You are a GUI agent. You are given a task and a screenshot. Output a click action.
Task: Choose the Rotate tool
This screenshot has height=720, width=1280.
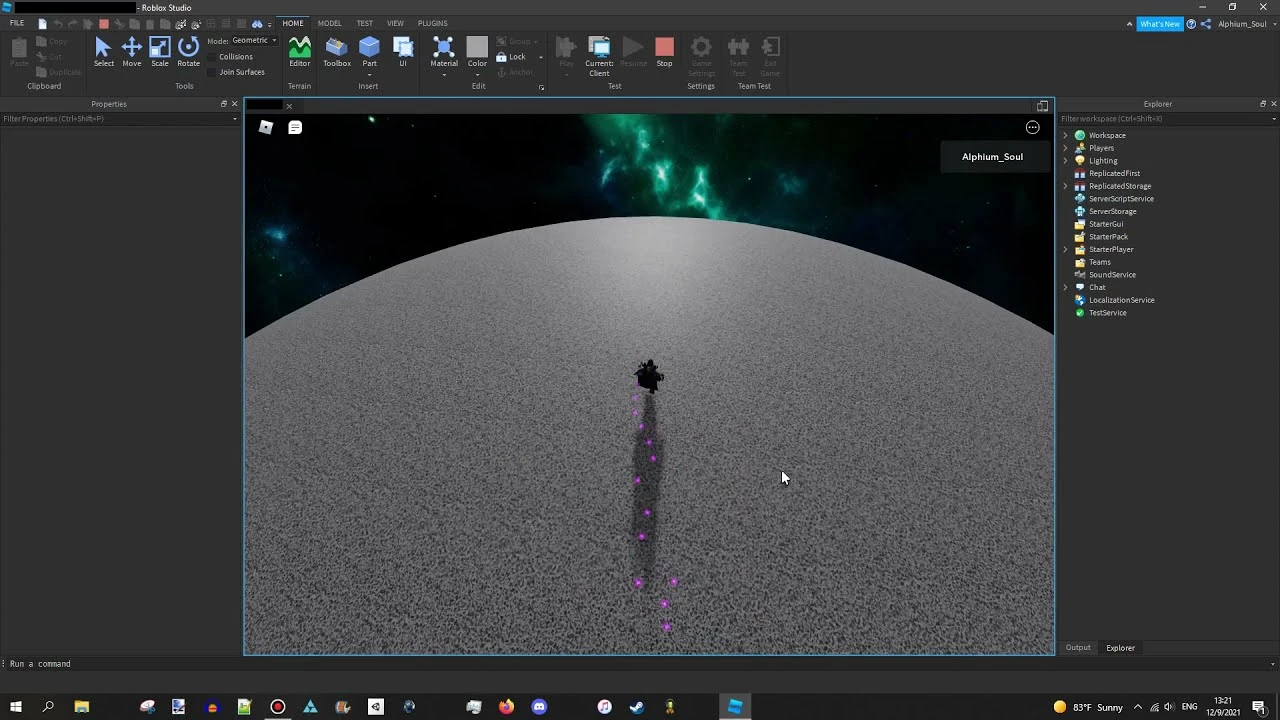[188, 52]
